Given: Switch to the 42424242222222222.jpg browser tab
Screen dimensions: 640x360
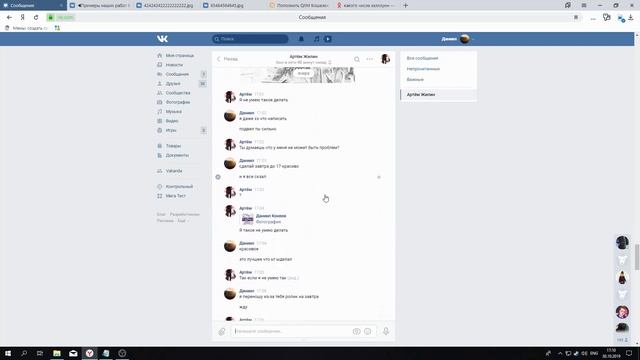Looking at the screenshot, I should click(166, 5).
